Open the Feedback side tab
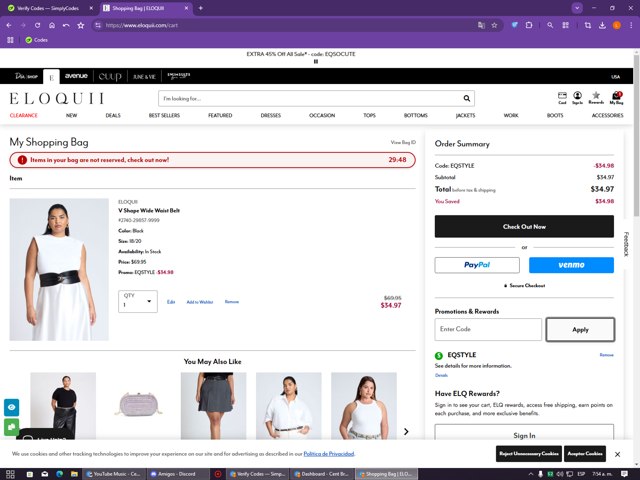The width and height of the screenshot is (640, 480). [x=627, y=244]
